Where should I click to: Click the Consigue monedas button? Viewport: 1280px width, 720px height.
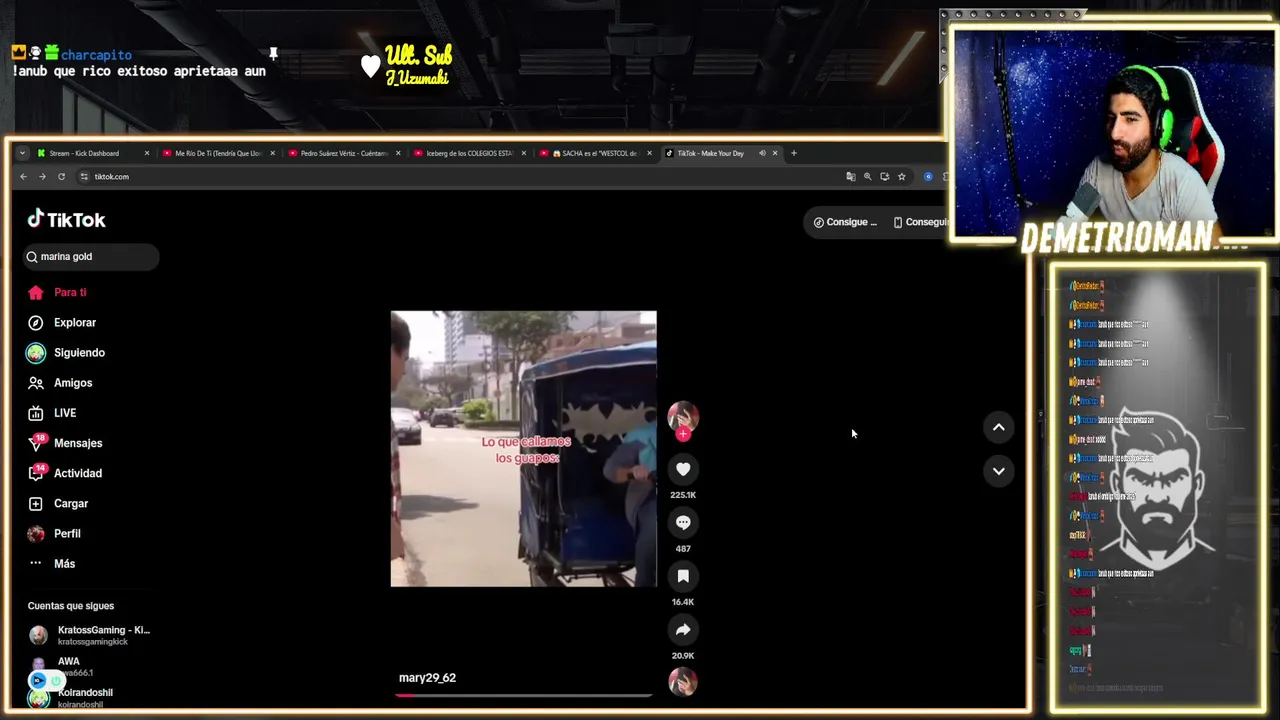(x=845, y=222)
